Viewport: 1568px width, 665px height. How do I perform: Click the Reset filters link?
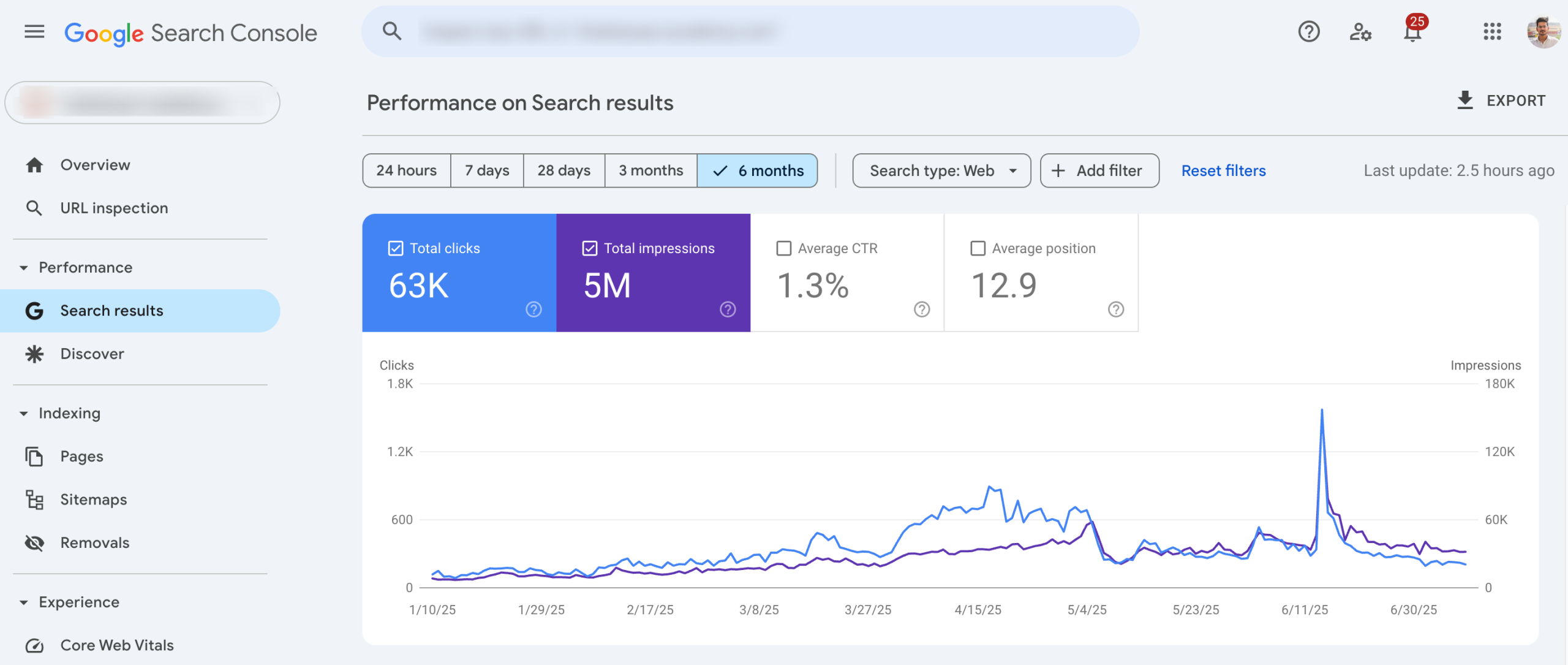tap(1223, 170)
